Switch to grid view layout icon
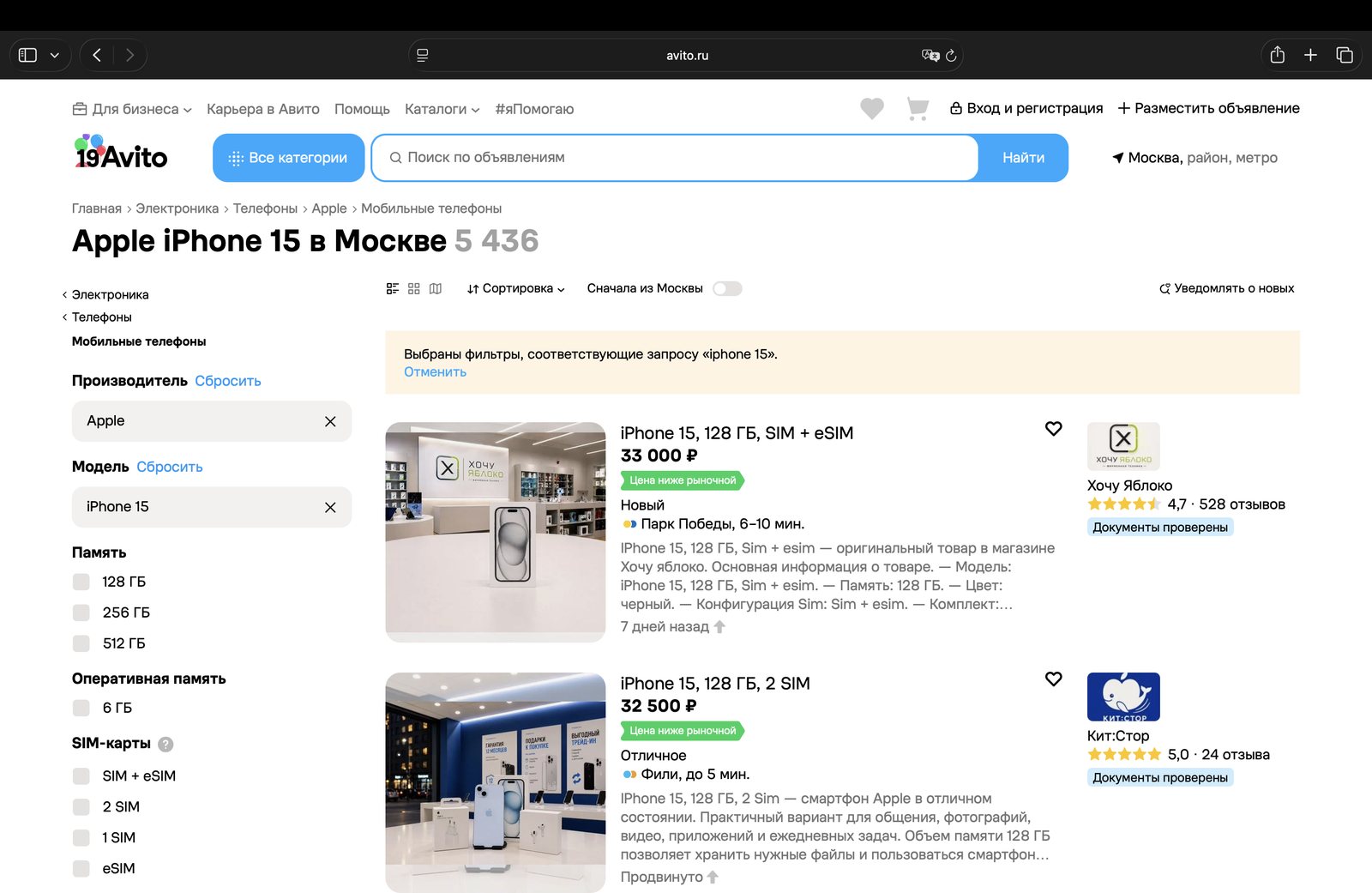1372x893 pixels. (x=414, y=288)
